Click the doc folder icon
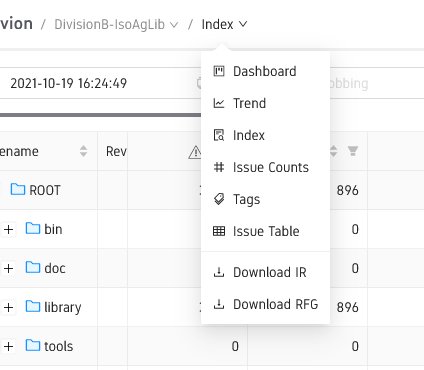This screenshot has height=370, width=424. 33,267
